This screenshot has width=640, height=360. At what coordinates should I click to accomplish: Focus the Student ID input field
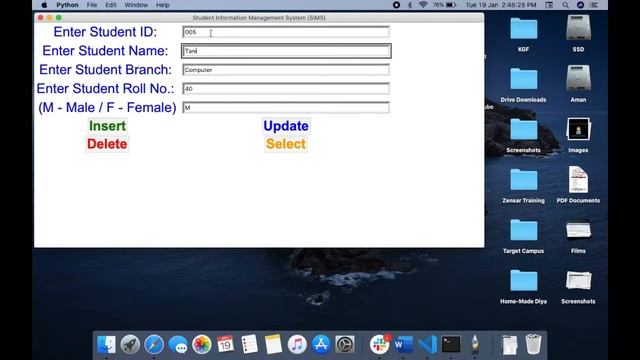(x=286, y=32)
